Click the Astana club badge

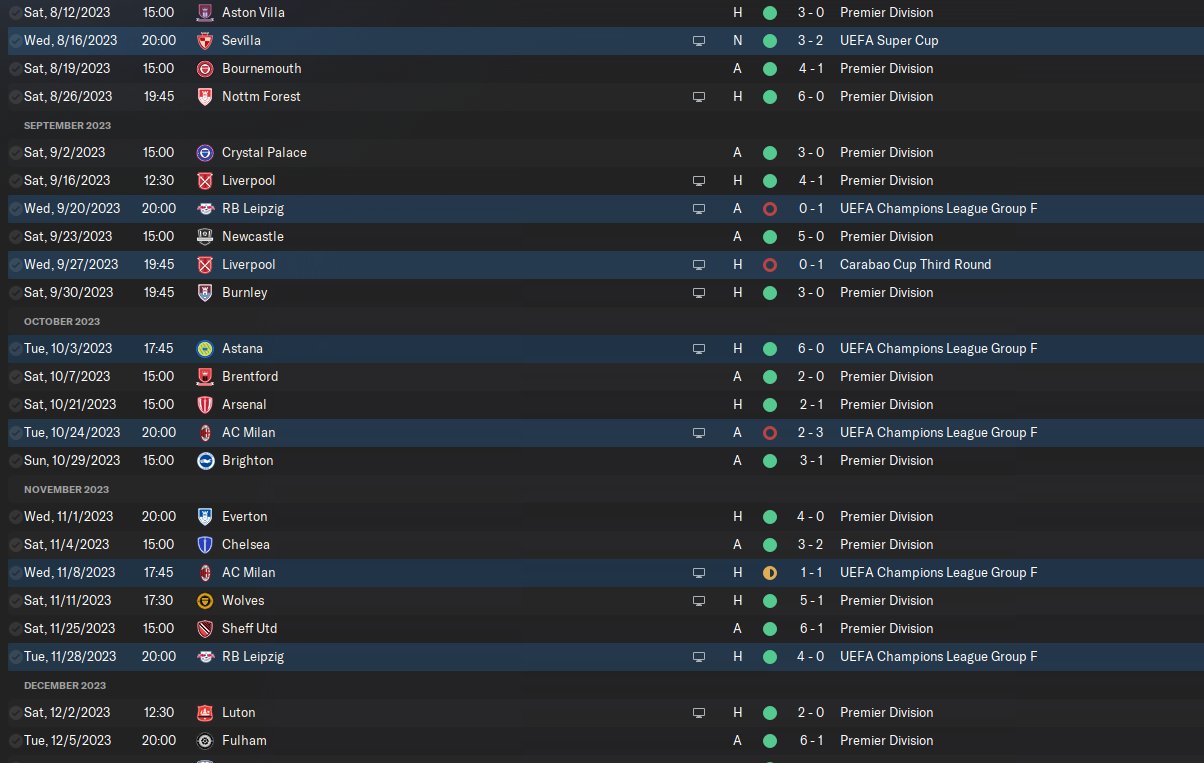tap(205, 349)
